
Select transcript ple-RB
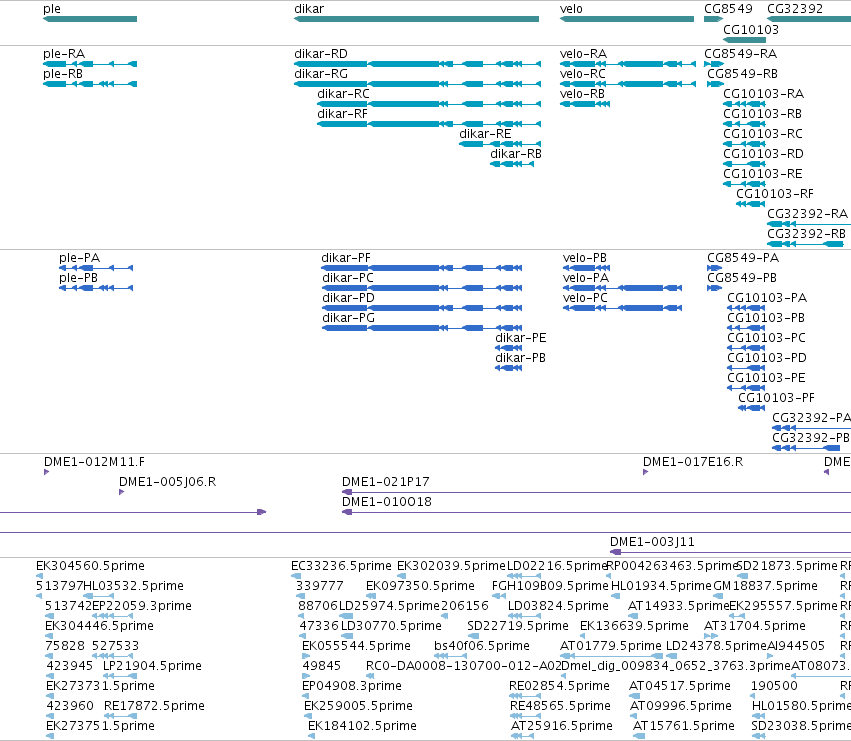tap(63, 74)
